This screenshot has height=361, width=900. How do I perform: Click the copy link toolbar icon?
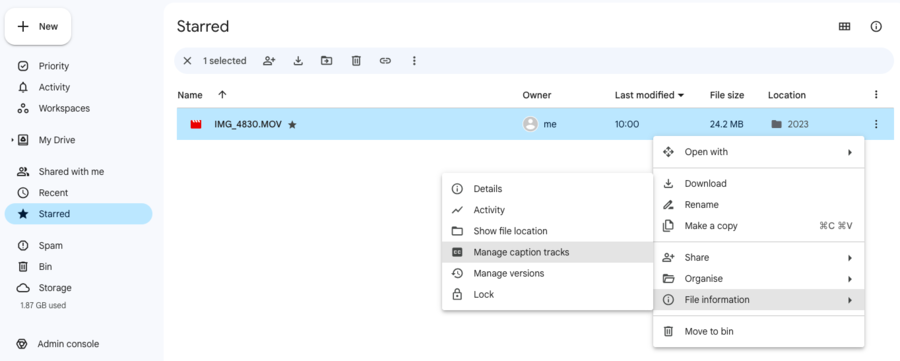[x=385, y=61]
